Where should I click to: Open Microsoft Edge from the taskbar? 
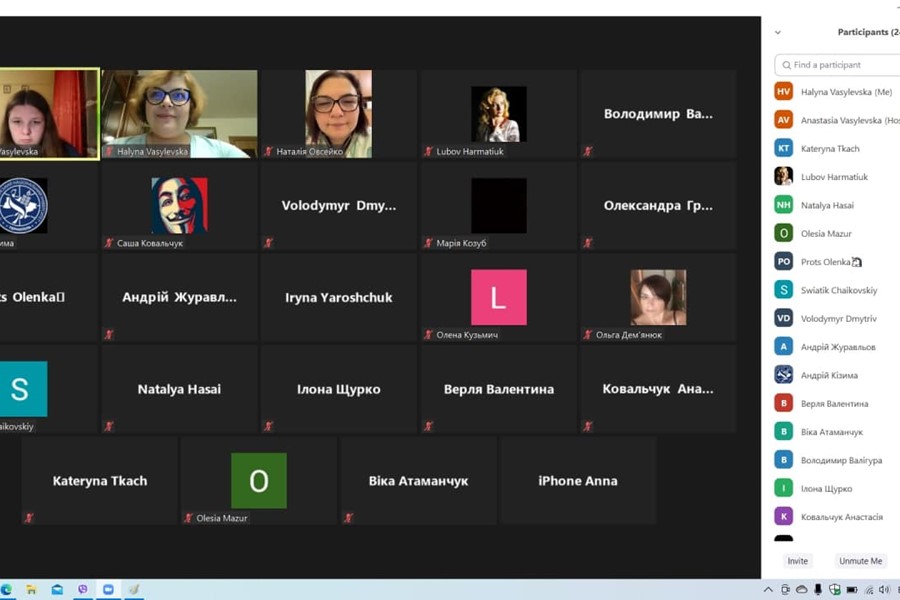[x=6, y=590]
